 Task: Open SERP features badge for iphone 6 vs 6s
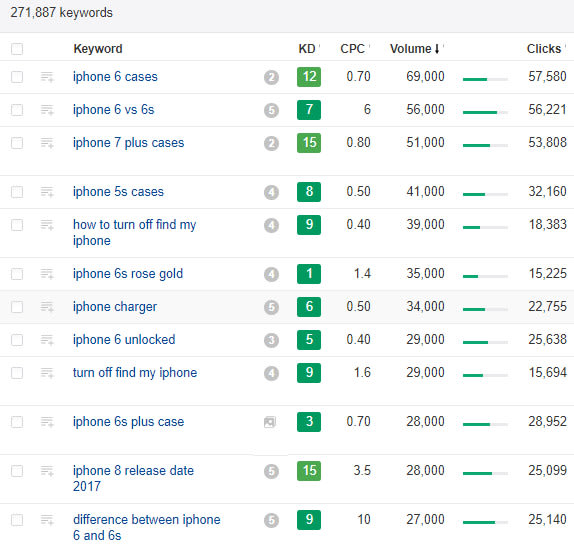pos(271,110)
